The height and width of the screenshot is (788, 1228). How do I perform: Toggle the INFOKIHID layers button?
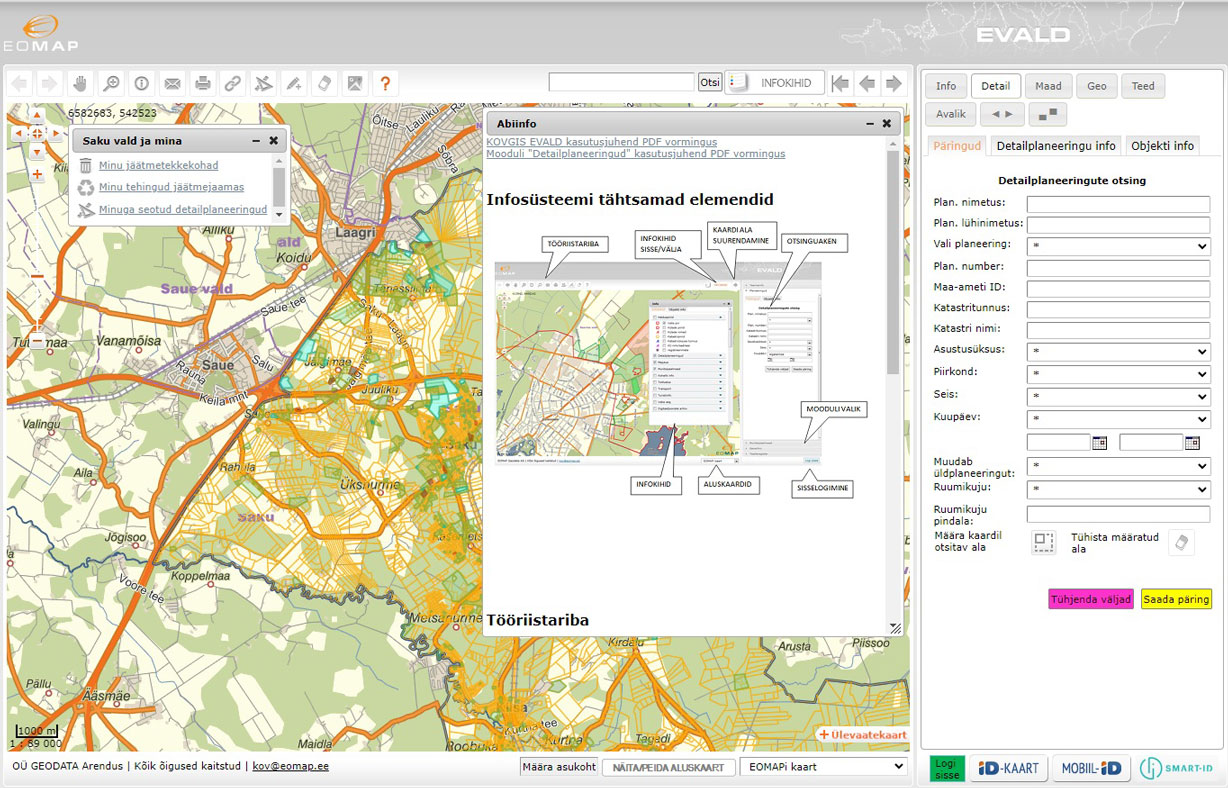(x=775, y=83)
